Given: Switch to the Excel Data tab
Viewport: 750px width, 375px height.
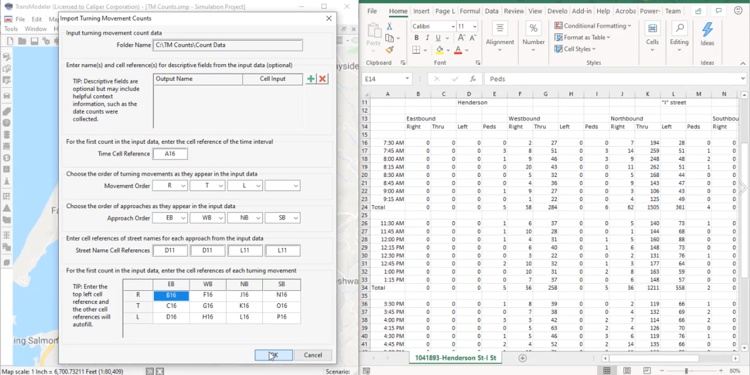Looking at the screenshot, I should (x=491, y=11).
